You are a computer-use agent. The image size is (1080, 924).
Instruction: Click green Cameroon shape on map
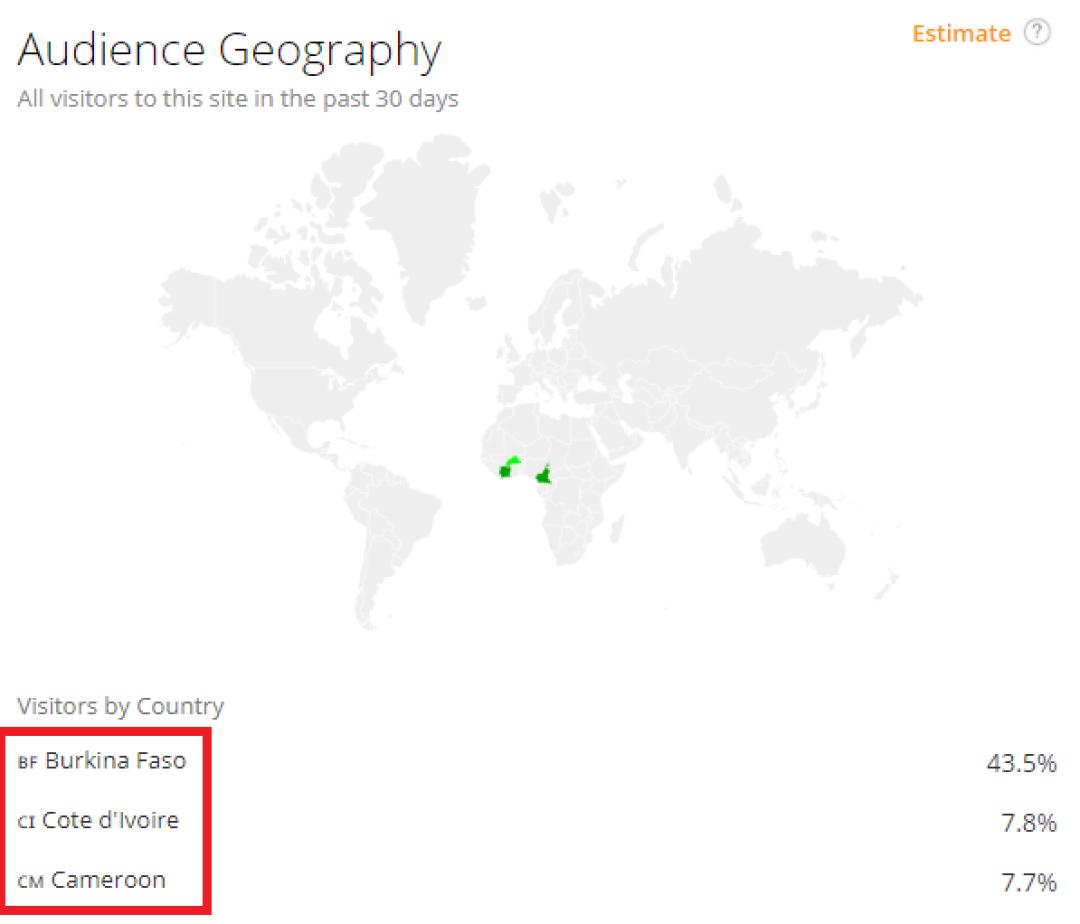(x=545, y=474)
